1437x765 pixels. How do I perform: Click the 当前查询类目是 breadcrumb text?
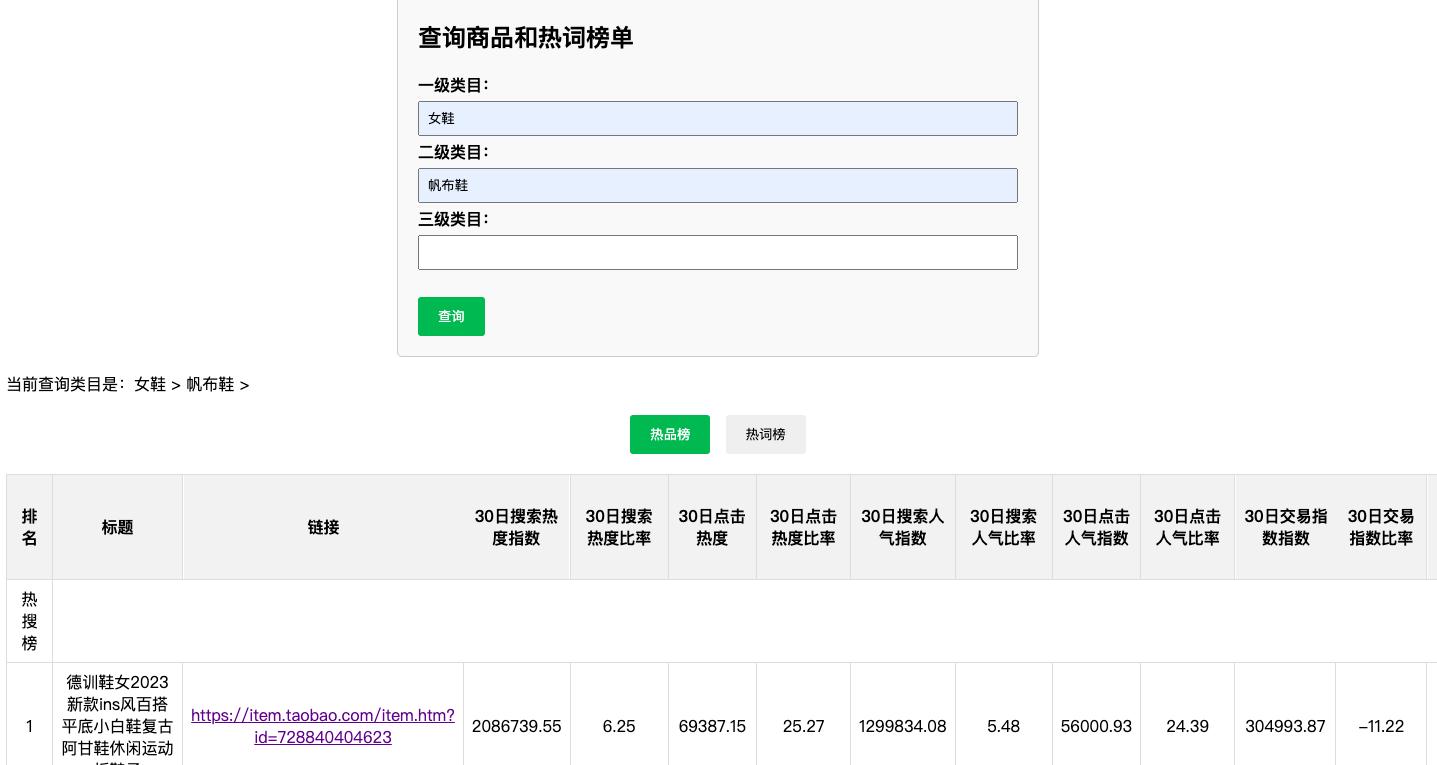[x=128, y=384]
